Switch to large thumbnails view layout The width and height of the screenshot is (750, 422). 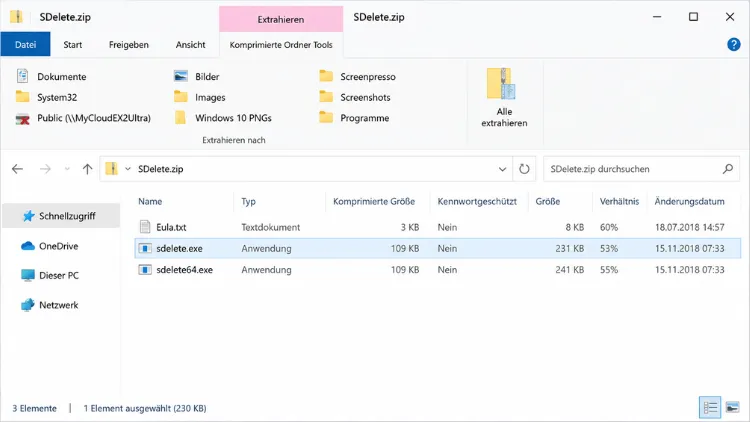[732, 408]
